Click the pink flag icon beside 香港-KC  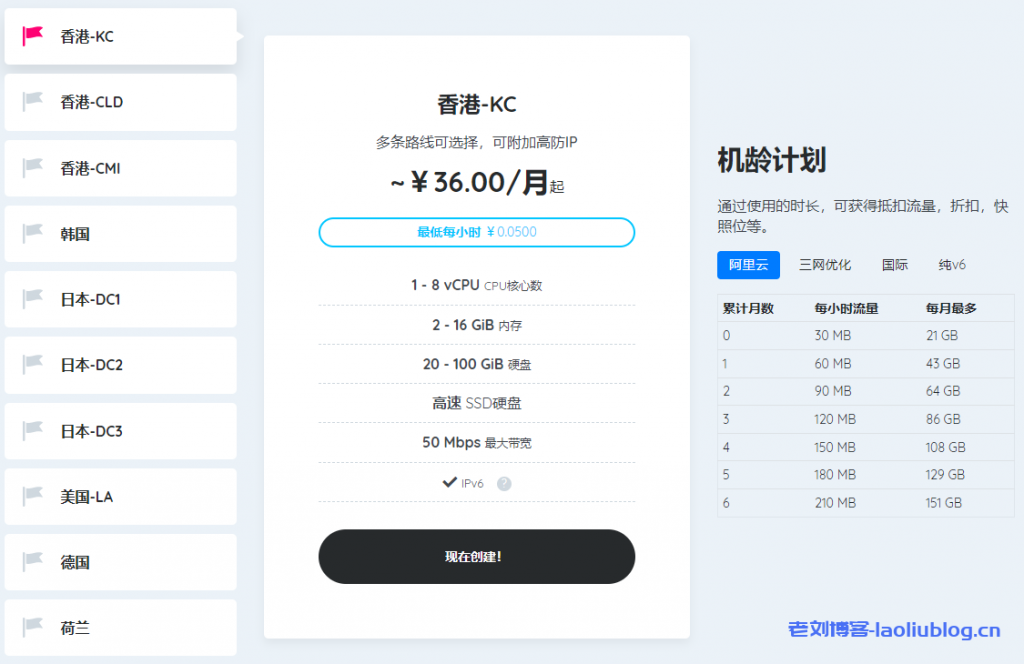(x=30, y=36)
